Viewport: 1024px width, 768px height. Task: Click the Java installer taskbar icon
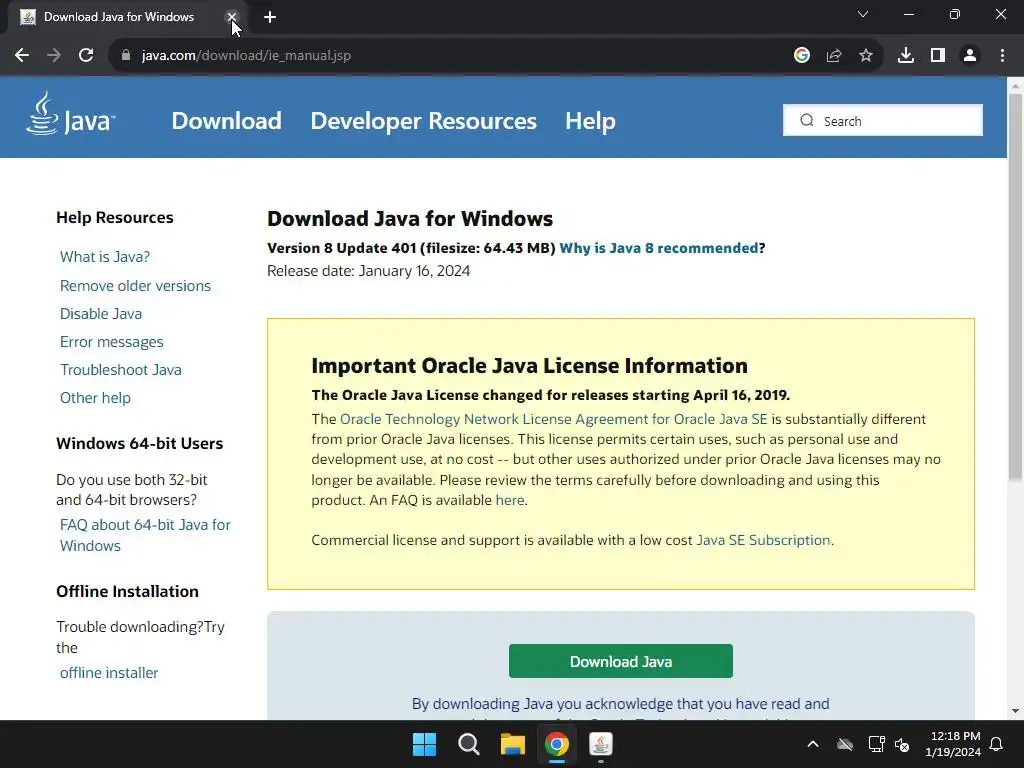(x=601, y=744)
